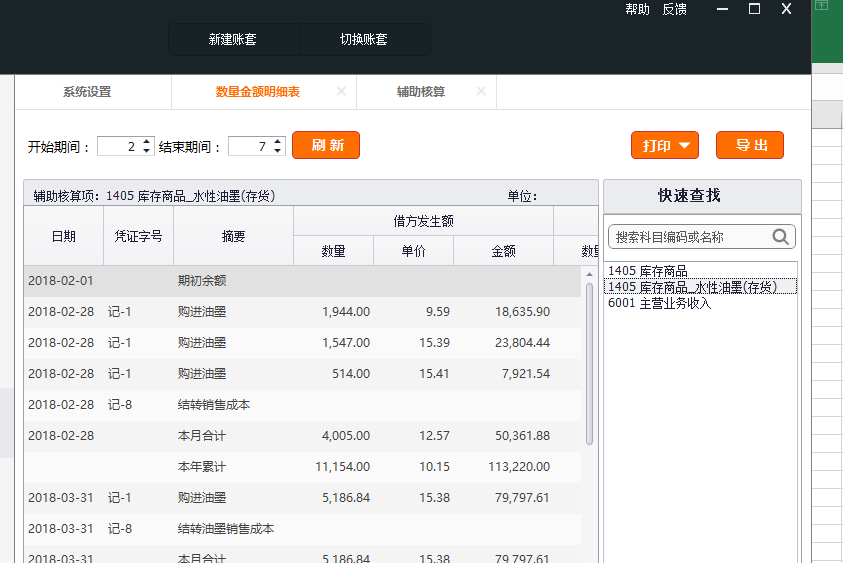Click 新建账套 in the top bar
This screenshot has height=563, width=843.
pos(233,40)
